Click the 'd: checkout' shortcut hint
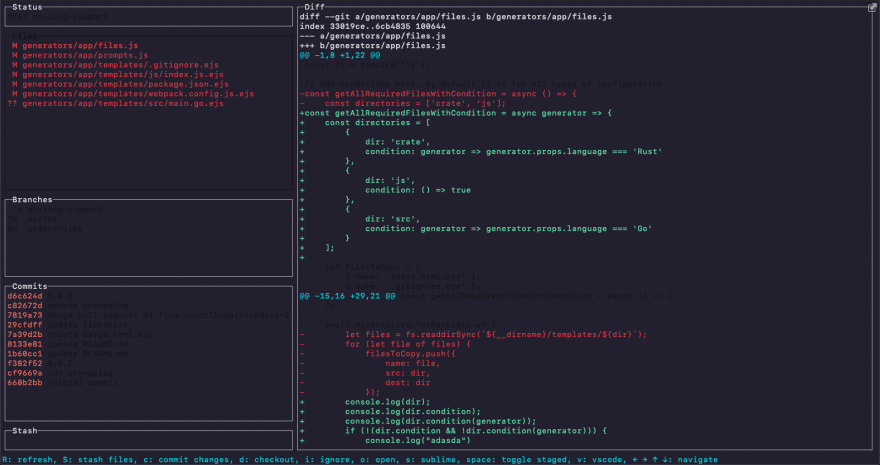The width and height of the screenshot is (880, 465). 268,459
